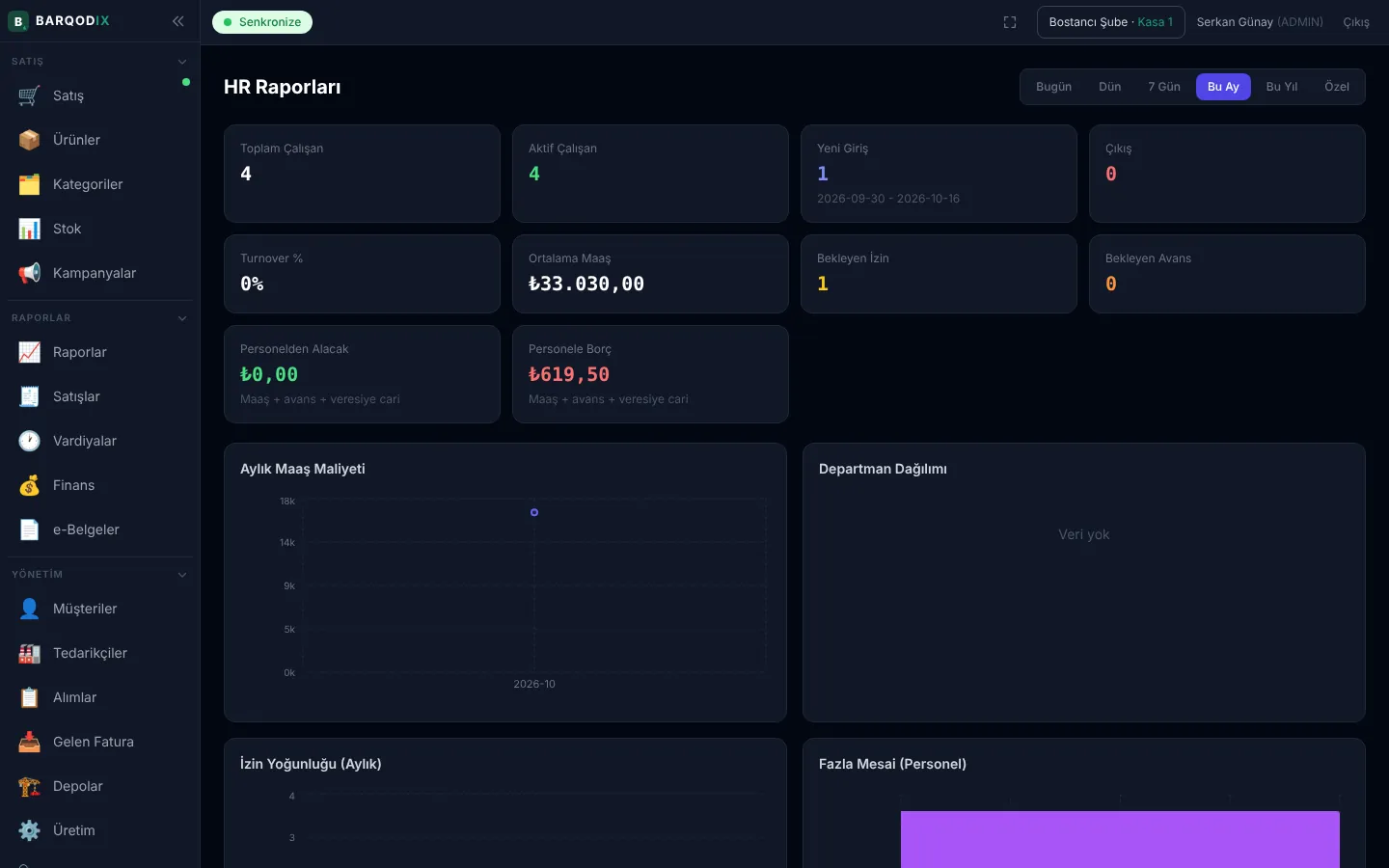Open the Bostancı Şube Kasa 1 selector

(x=1111, y=22)
